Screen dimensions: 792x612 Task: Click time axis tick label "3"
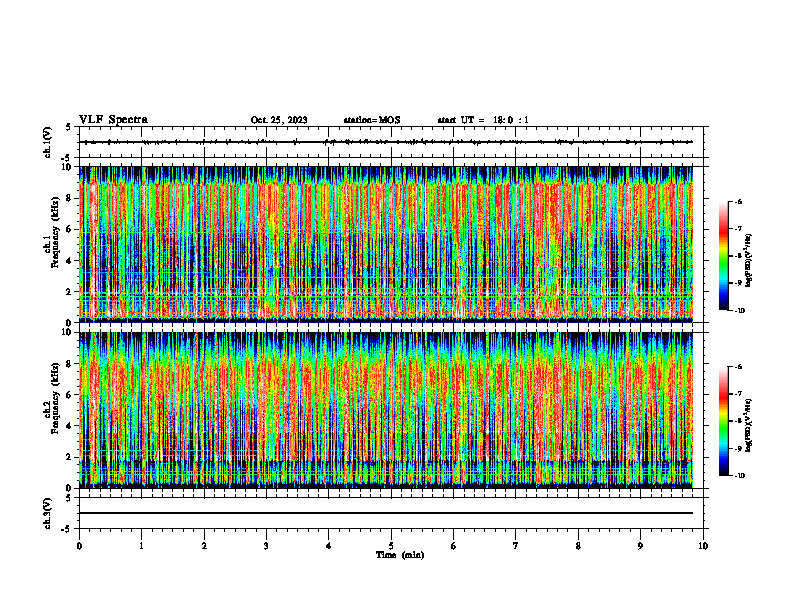tap(266, 546)
